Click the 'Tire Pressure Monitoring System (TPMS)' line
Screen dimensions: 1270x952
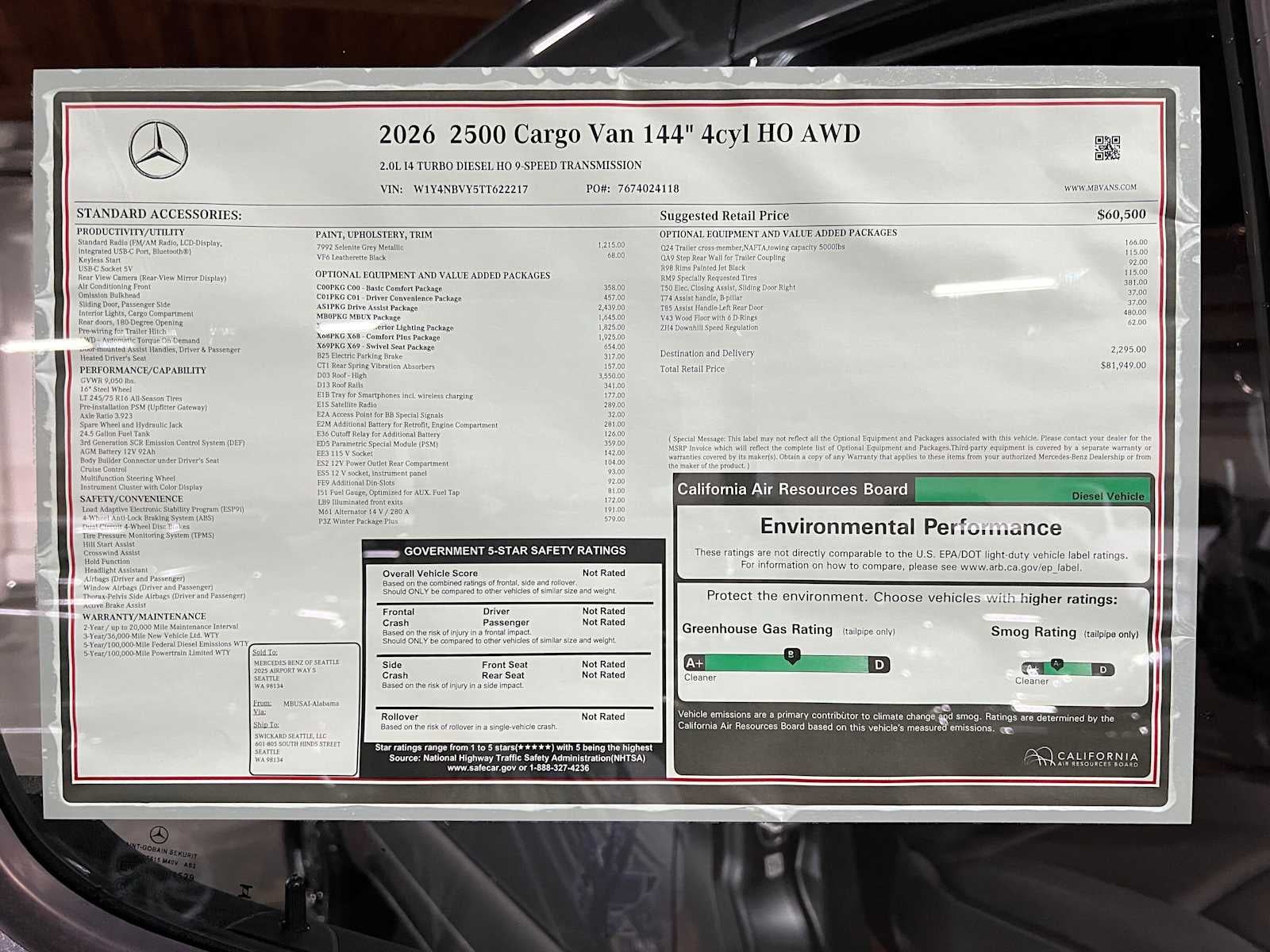click(148, 535)
